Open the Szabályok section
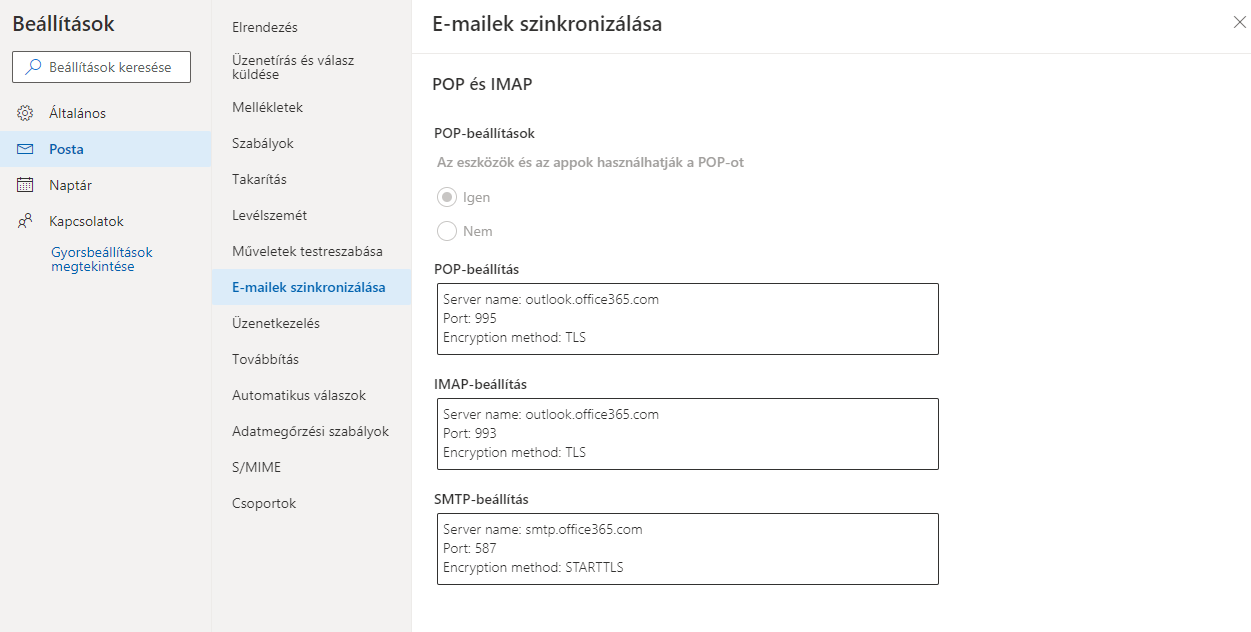The image size is (1251, 632). [x=263, y=143]
